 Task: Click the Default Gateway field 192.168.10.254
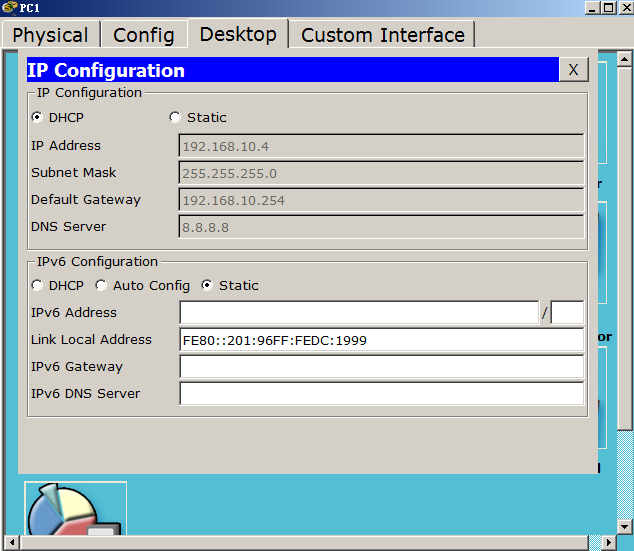click(381, 200)
